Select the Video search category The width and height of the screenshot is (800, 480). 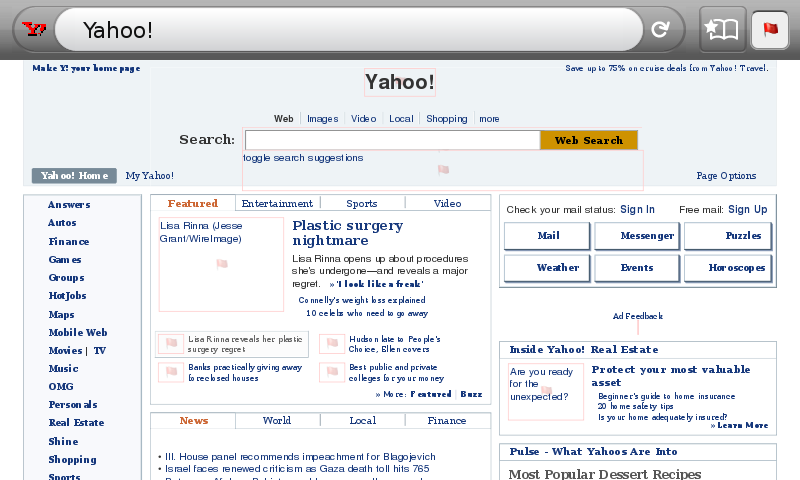pyautogui.click(x=363, y=119)
